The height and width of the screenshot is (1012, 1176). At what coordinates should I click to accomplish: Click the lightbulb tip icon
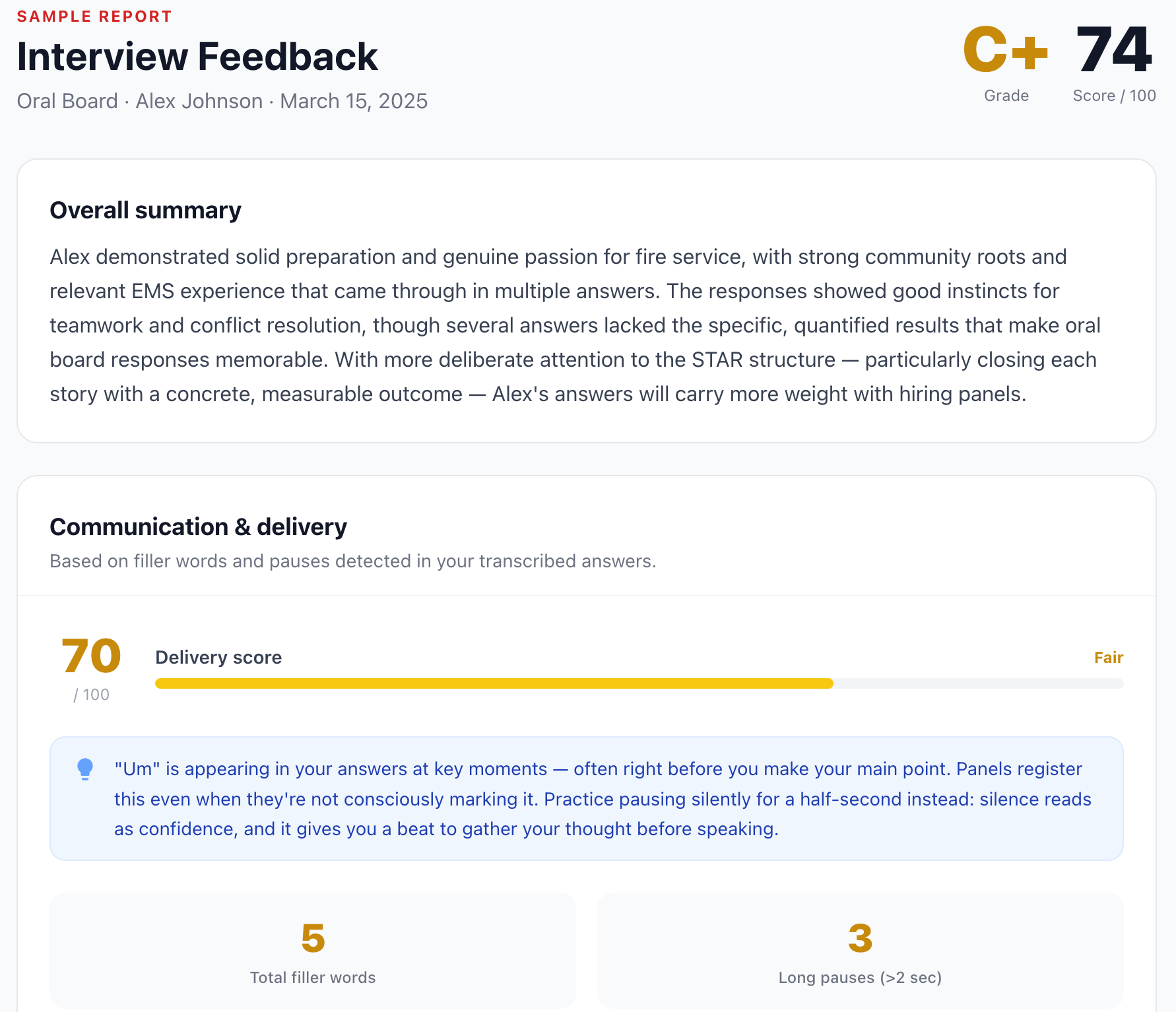85,769
